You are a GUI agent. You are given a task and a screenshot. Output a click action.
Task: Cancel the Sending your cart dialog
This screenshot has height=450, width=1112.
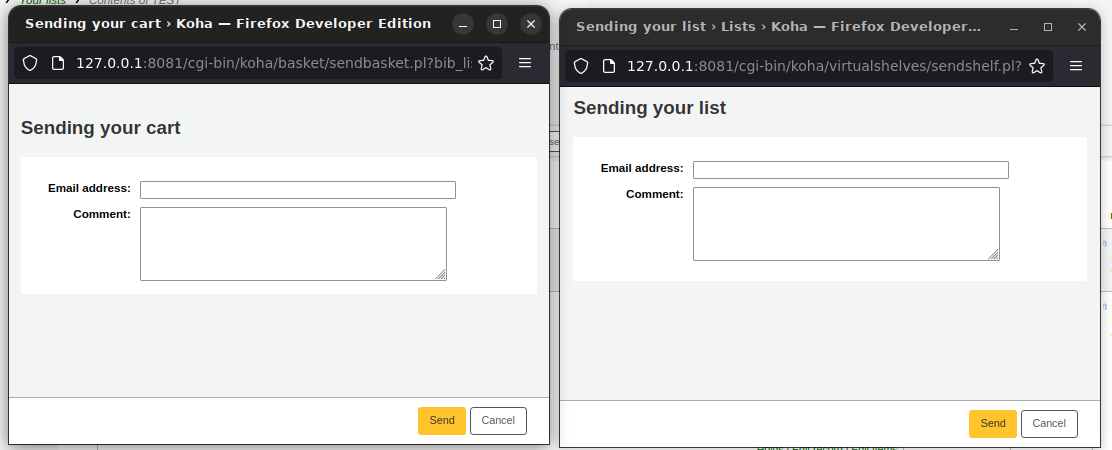[x=498, y=421]
